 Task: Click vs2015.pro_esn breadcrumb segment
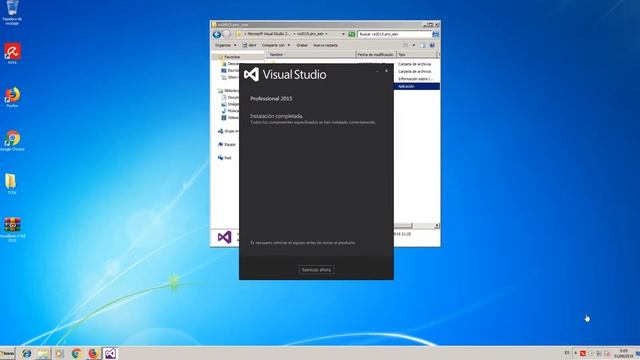point(310,34)
